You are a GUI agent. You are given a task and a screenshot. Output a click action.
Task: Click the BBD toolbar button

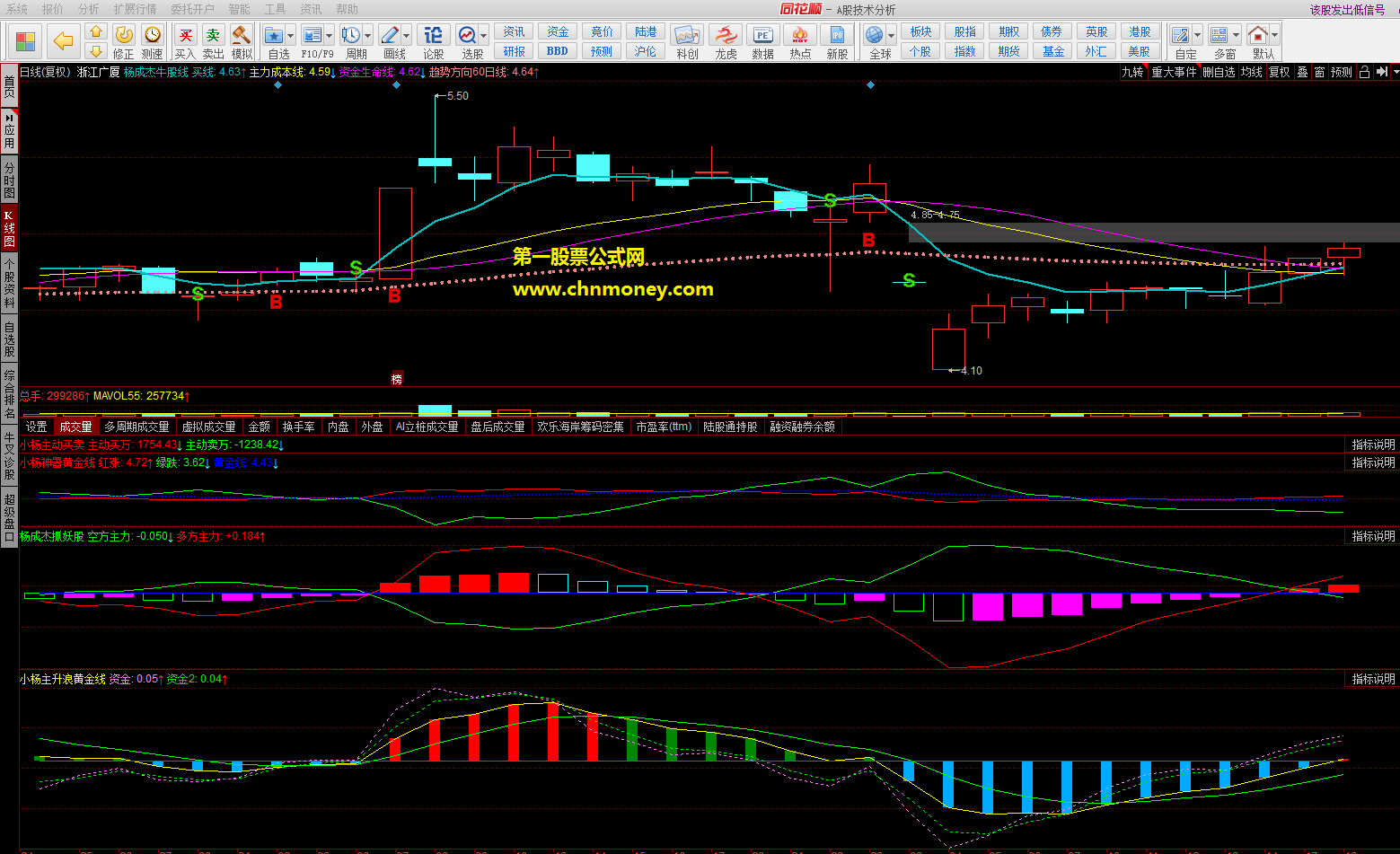pyautogui.click(x=558, y=51)
